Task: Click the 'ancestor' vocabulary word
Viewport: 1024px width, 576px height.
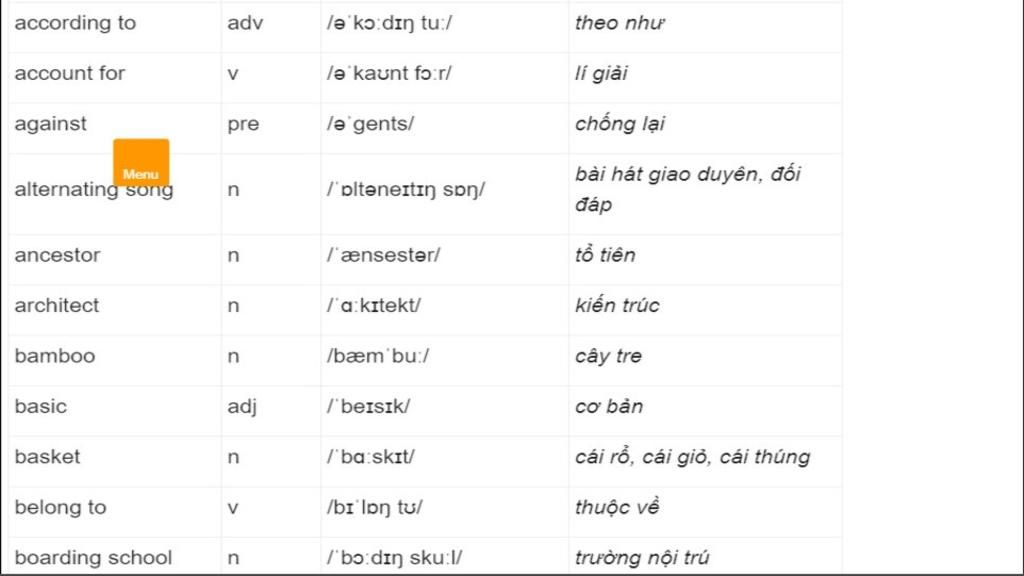Action: click(57, 255)
